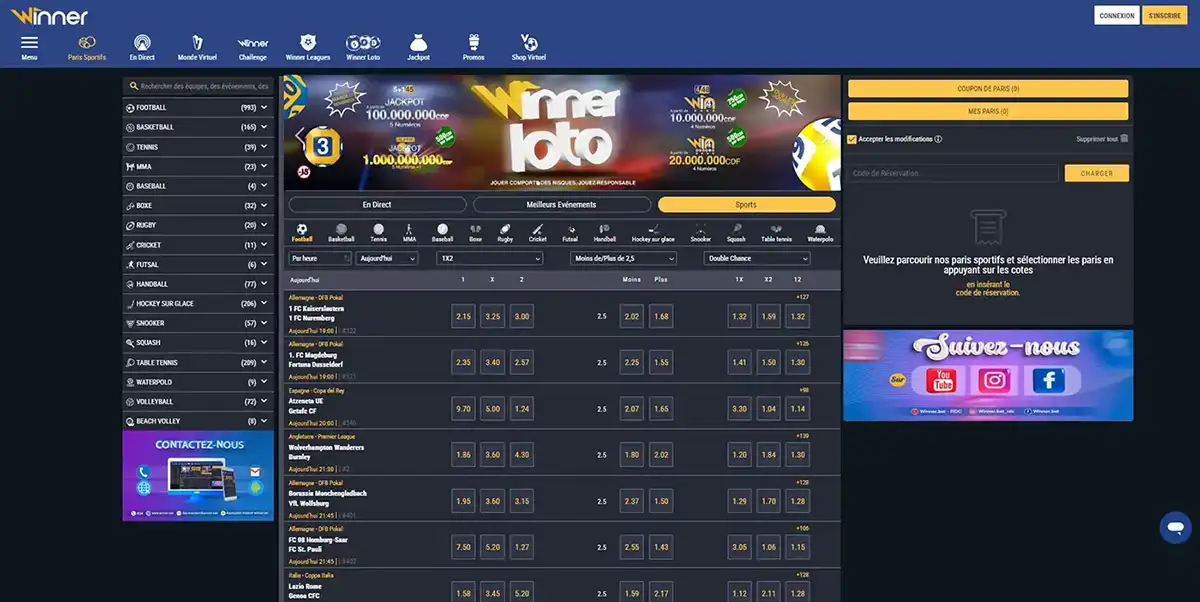Select Baseball icon in sports strip

443,232
